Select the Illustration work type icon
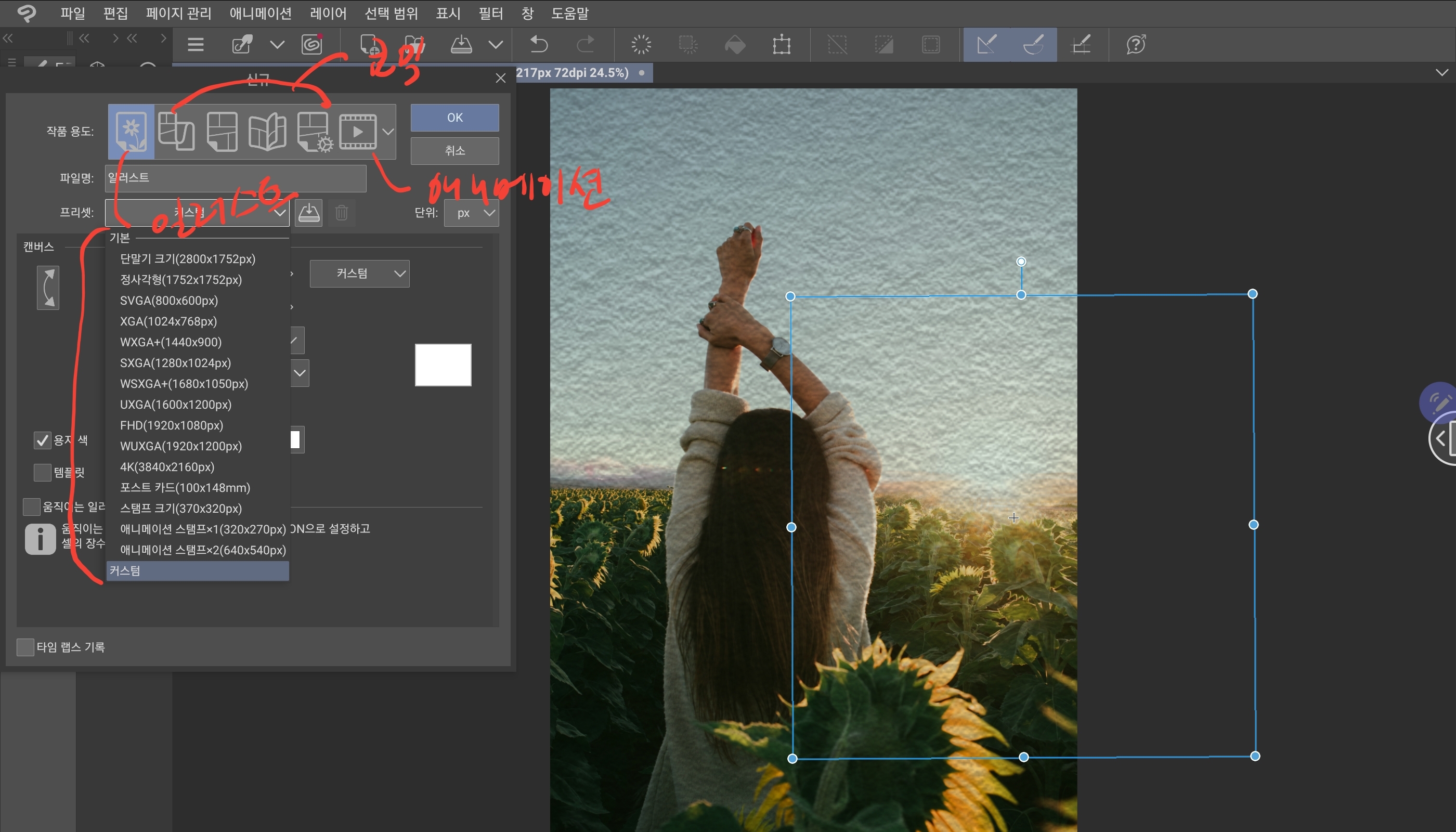The width and height of the screenshot is (1456, 832). coord(131,132)
